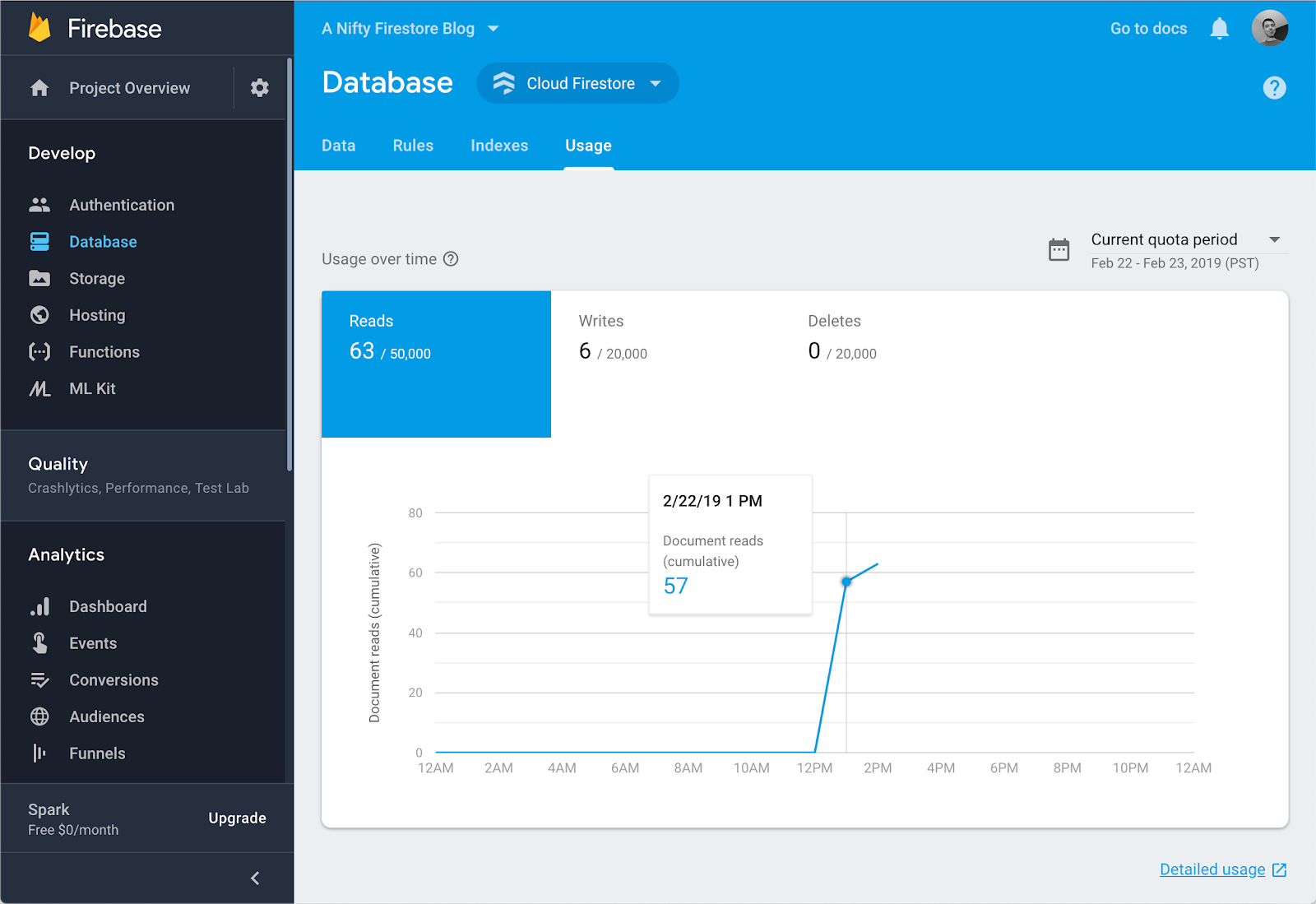Image resolution: width=1316 pixels, height=904 pixels.
Task: Click the Free $0/month plan text
Action: [x=73, y=830]
